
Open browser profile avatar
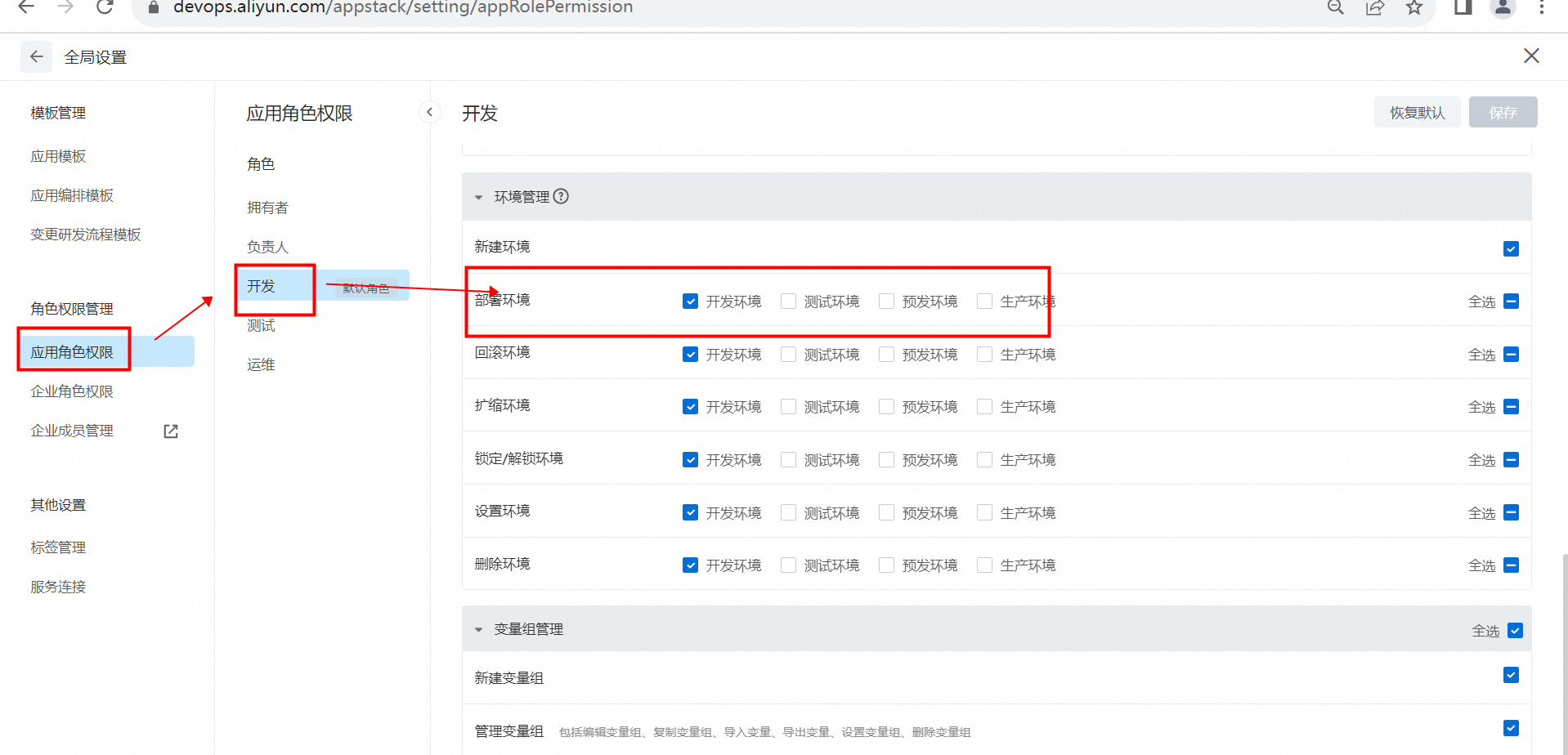click(x=1503, y=7)
